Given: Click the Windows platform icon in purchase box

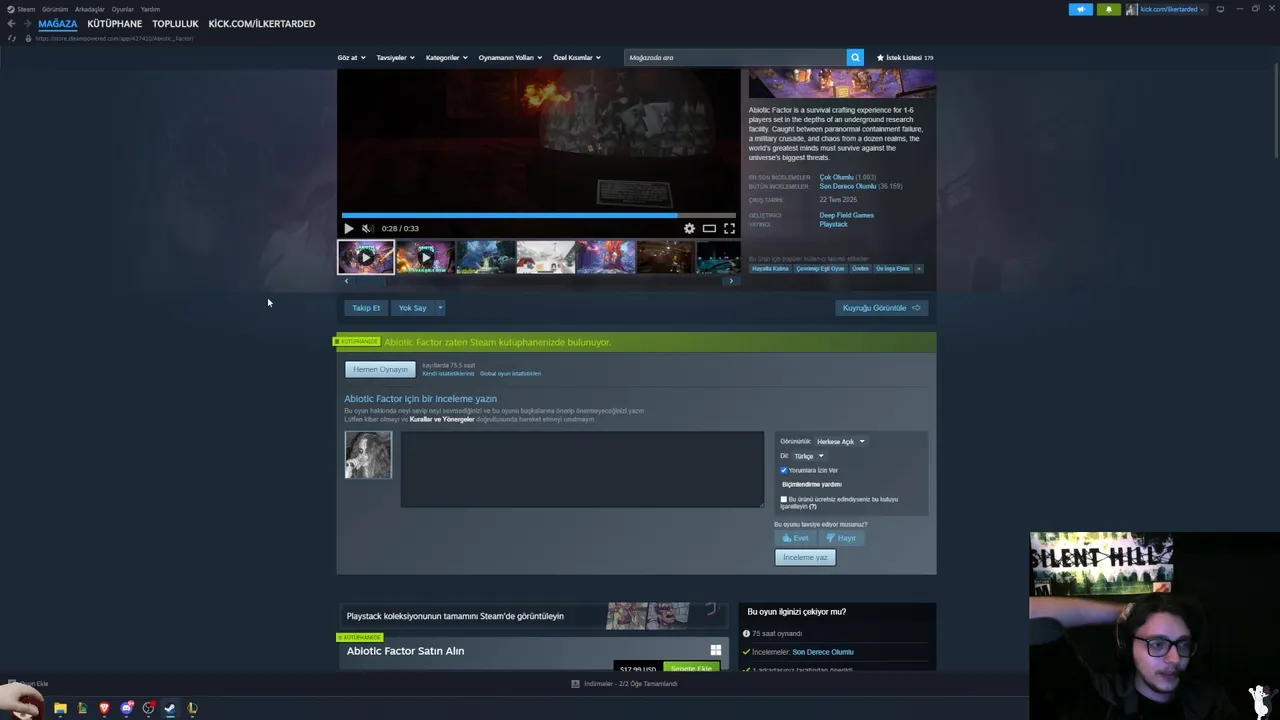Looking at the screenshot, I should tap(715, 650).
